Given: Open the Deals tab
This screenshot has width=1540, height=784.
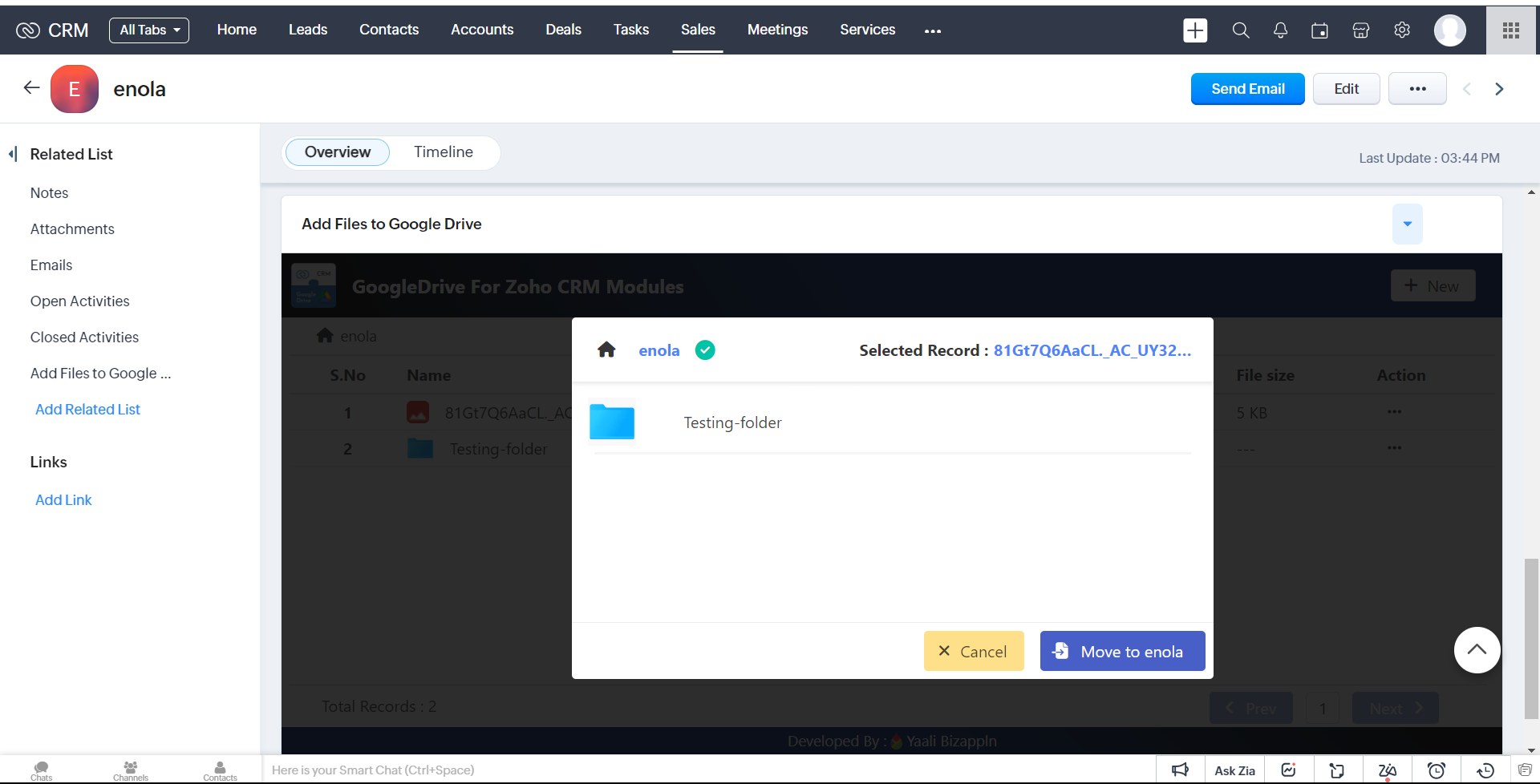Looking at the screenshot, I should [563, 30].
